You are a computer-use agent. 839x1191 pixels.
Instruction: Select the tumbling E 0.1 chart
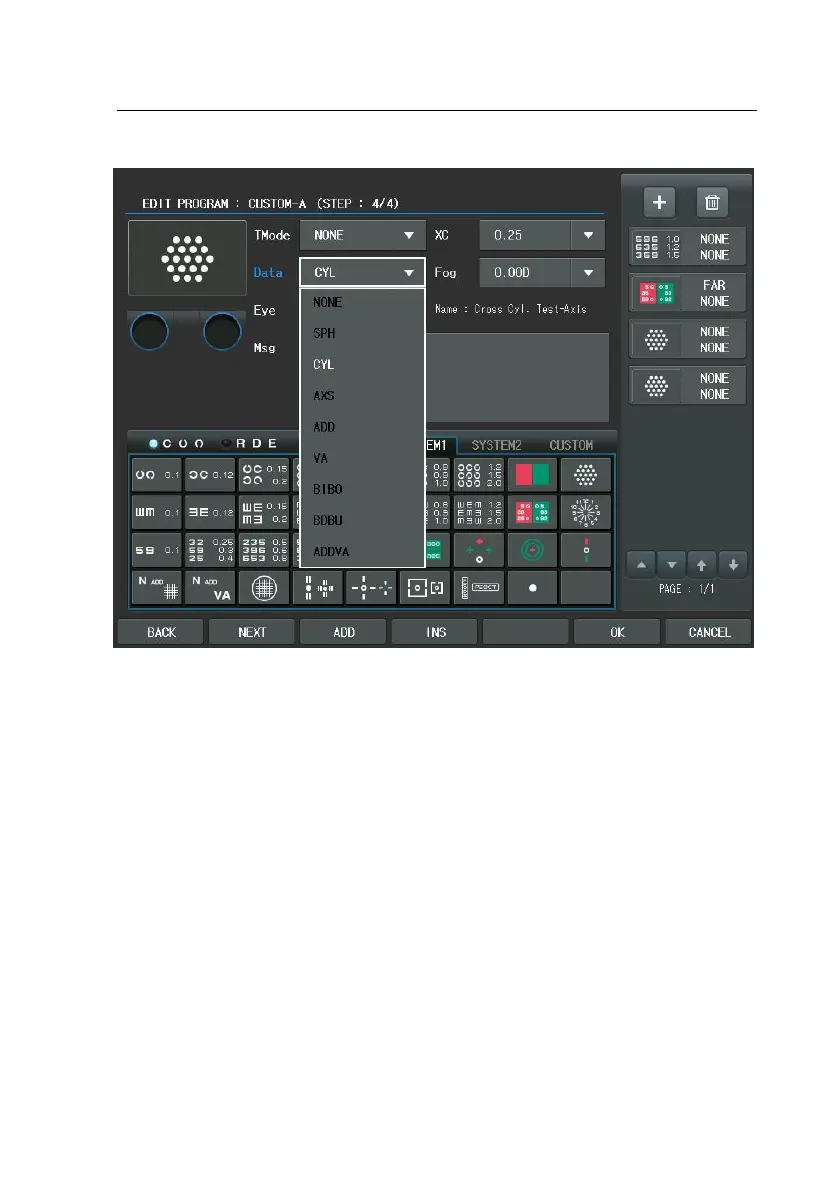pyautogui.click(x=156, y=513)
